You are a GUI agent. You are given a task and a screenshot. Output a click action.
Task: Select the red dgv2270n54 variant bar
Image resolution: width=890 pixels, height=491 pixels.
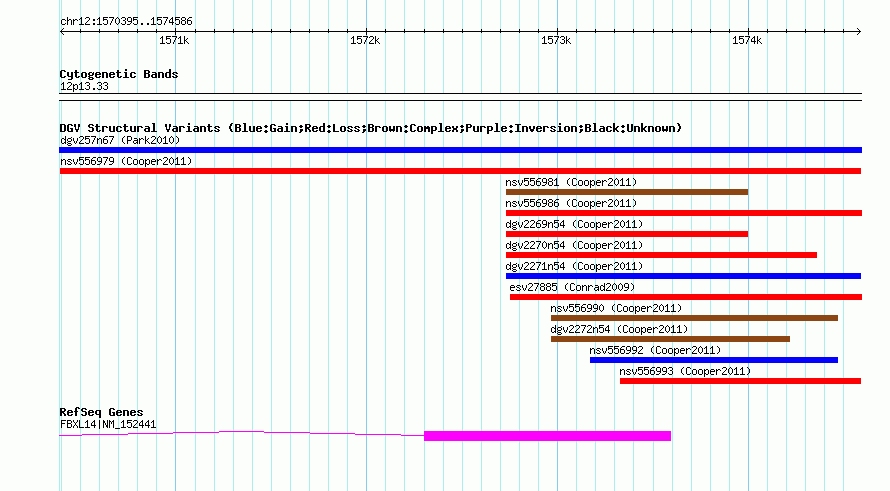(x=661, y=255)
